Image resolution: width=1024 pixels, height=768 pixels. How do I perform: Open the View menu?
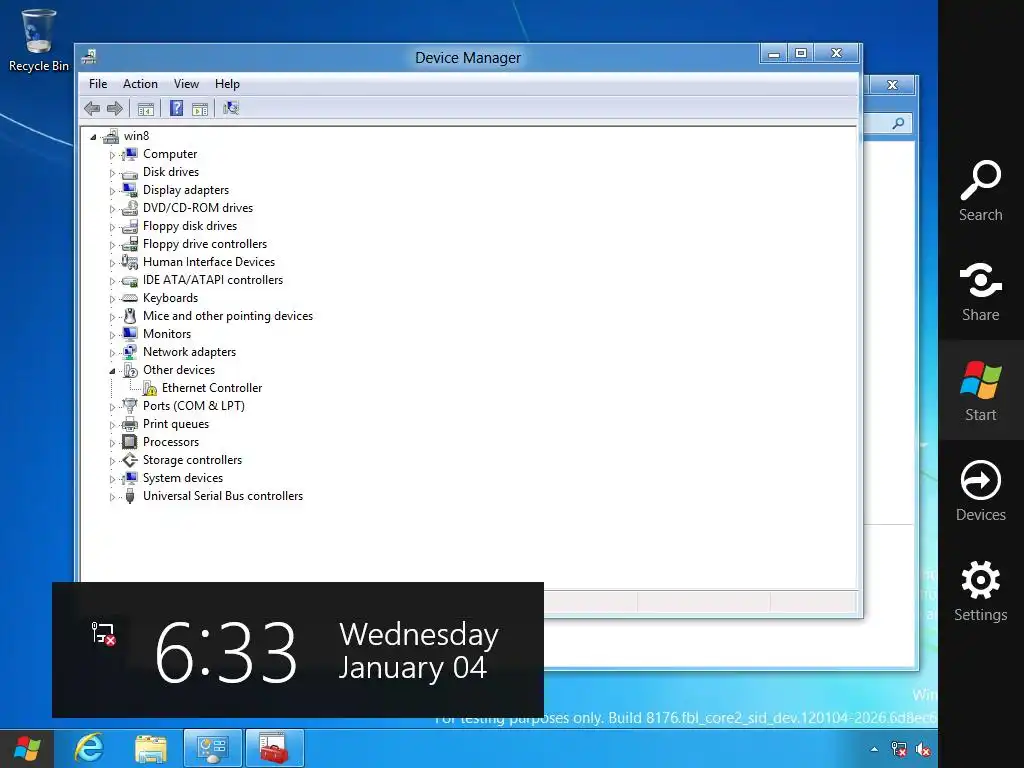click(x=186, y=84)
